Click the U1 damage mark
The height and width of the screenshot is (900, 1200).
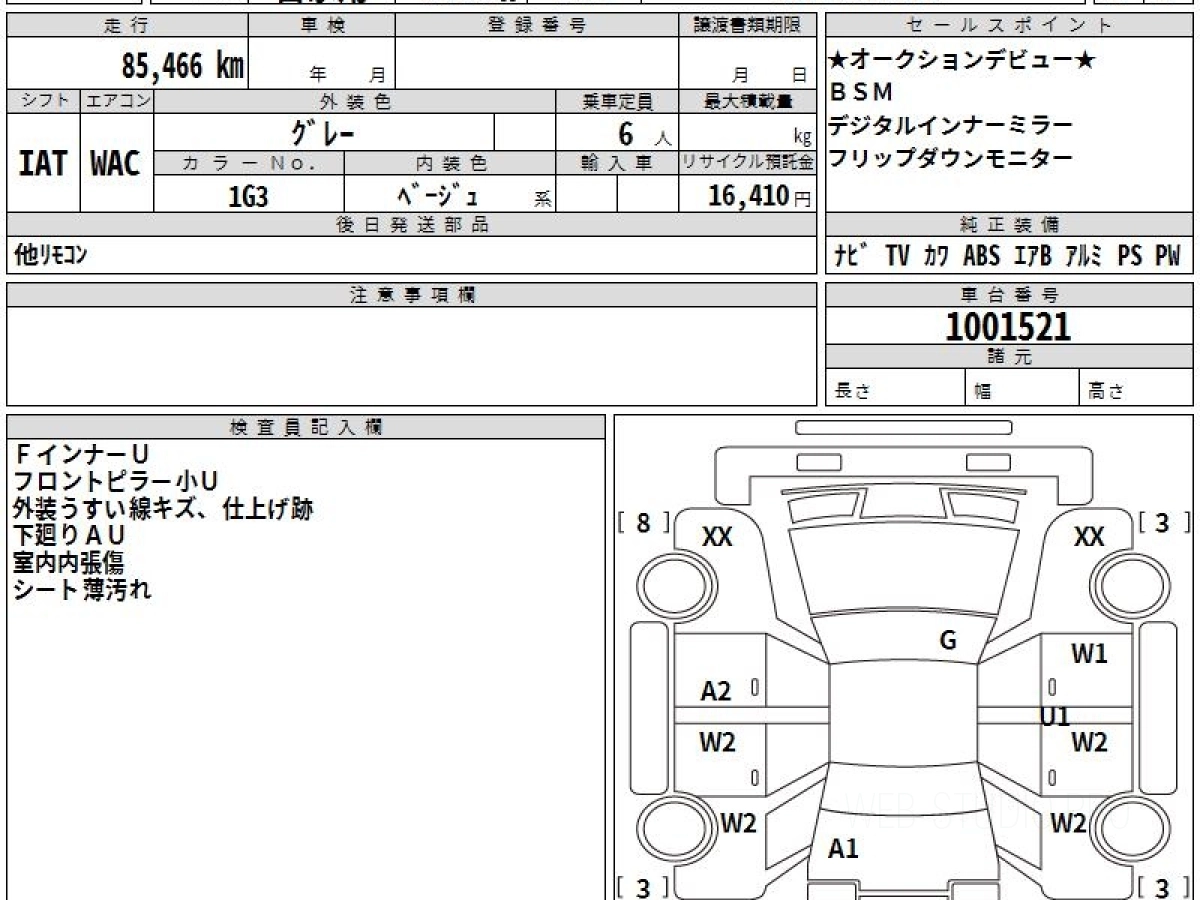point(1055,716)
